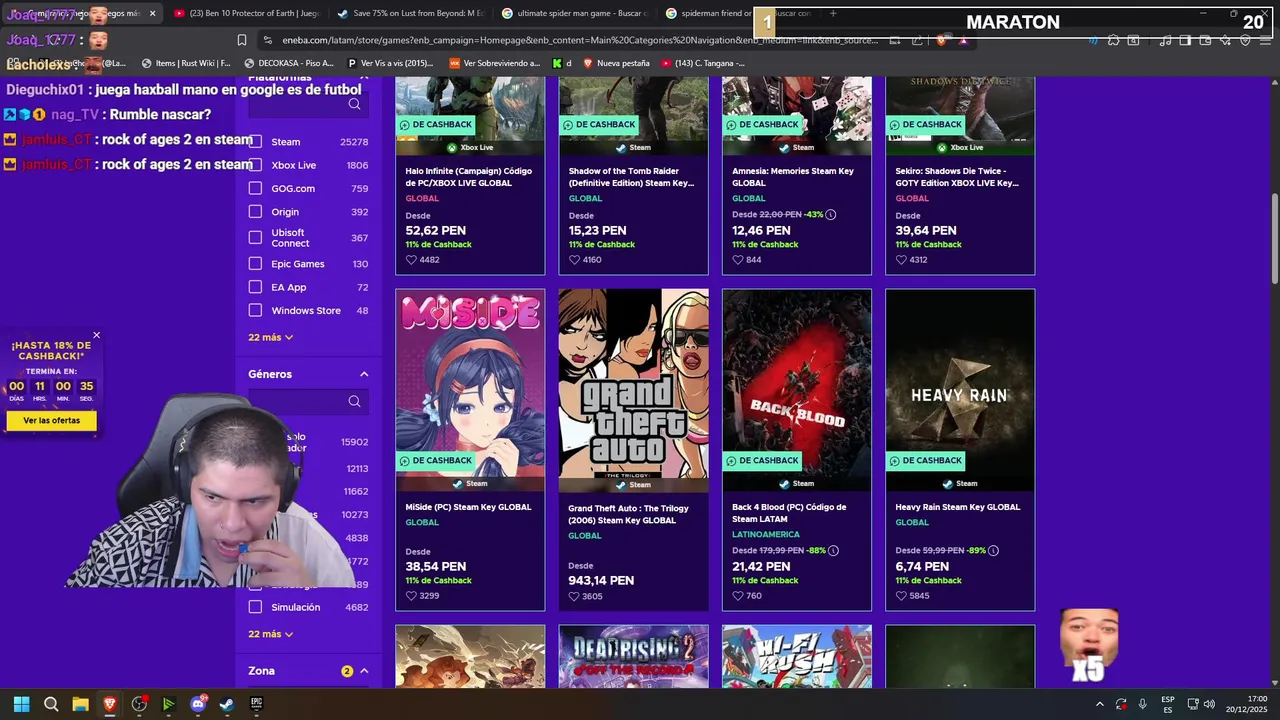
Task: Check the Windows Store filter
Action: 255,310
